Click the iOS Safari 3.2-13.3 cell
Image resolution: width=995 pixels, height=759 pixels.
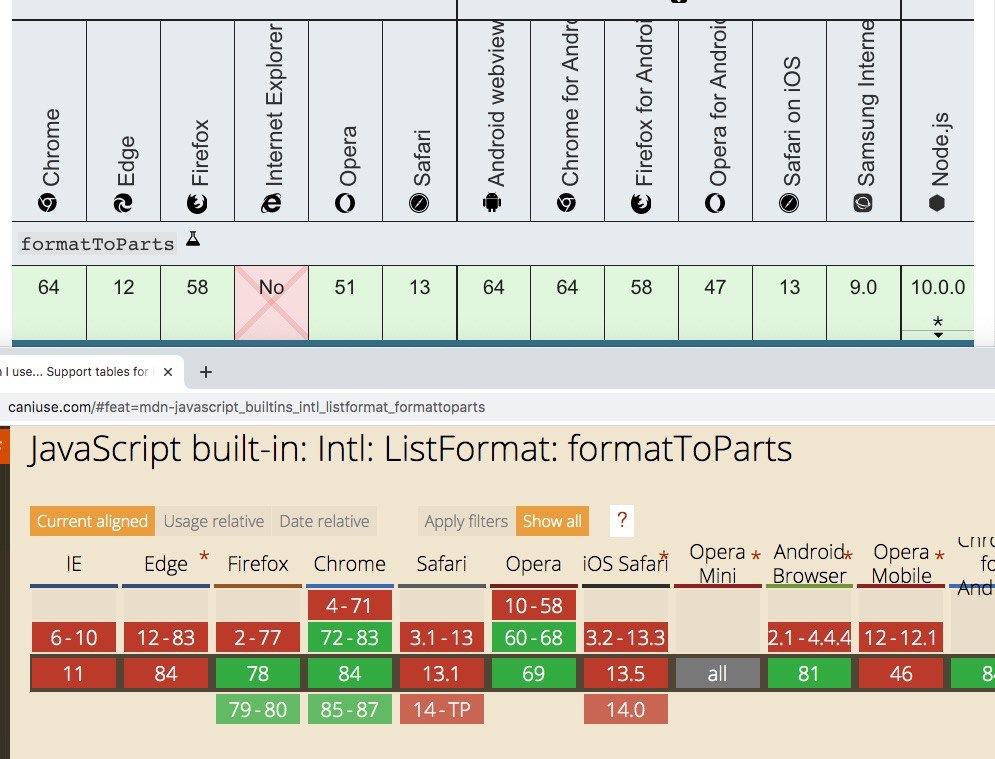click(626, 637)
